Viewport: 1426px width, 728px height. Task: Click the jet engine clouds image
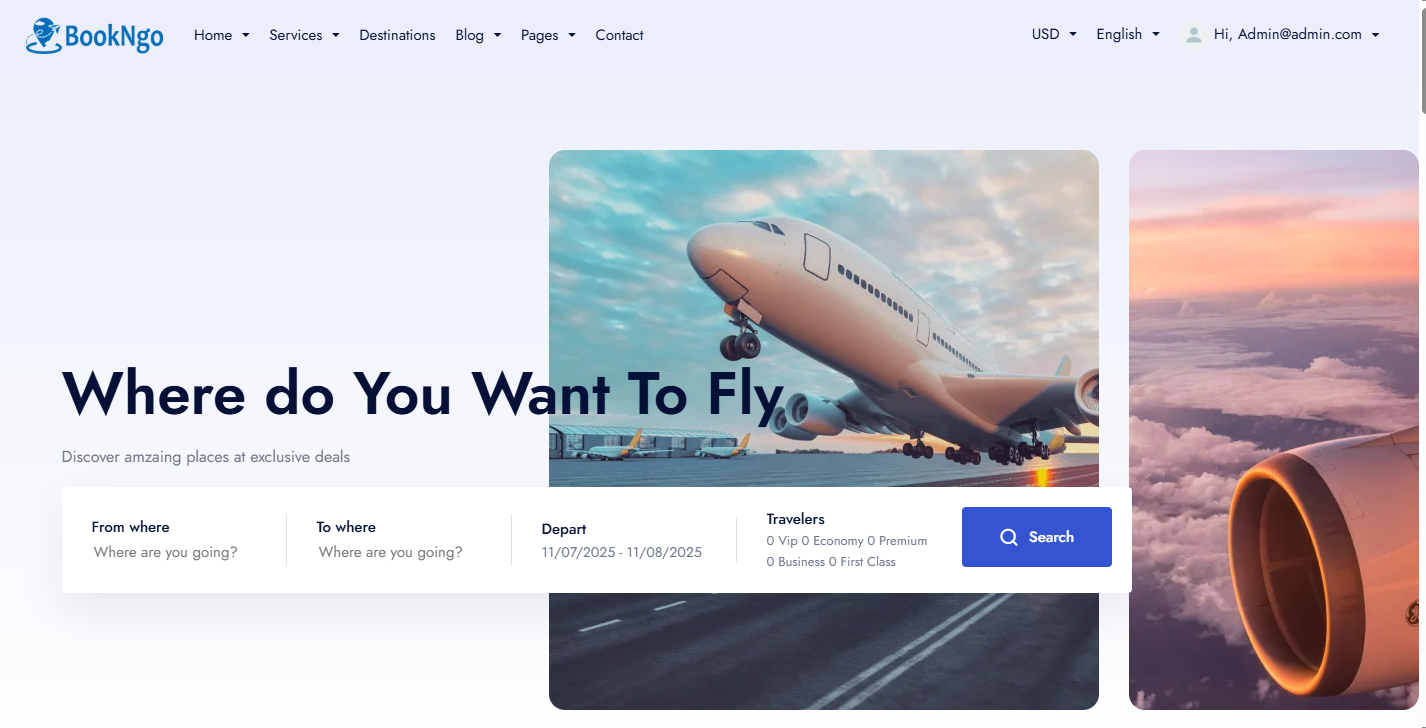coord(1274,430)
